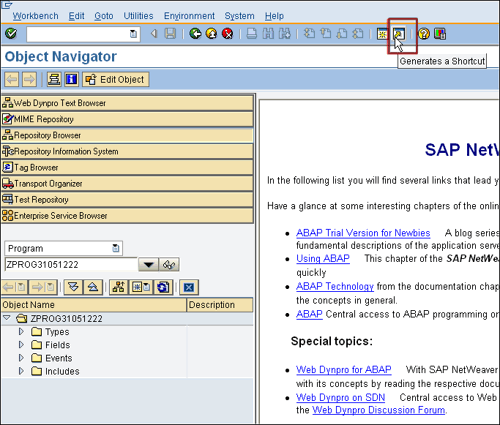
Task: Click the Edit Object button
Action: 116,79
